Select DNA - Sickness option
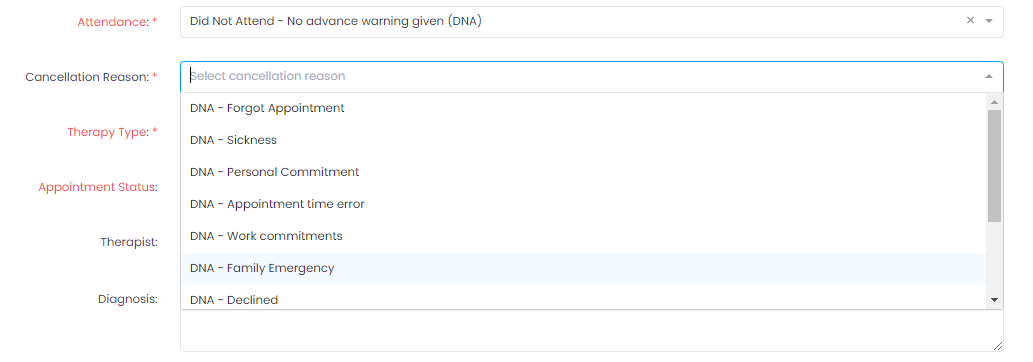The image size is (1033, 362). pos(584,140)
